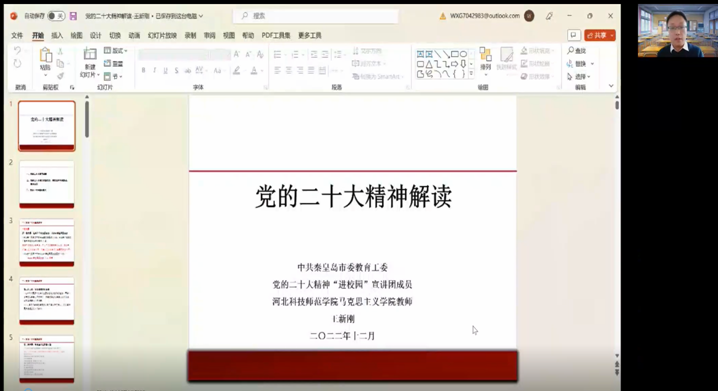Viewport: 718px width, 392px height.
Task: Select the right arrow shape
Action: pyautogui.click(x=454, y=64)
